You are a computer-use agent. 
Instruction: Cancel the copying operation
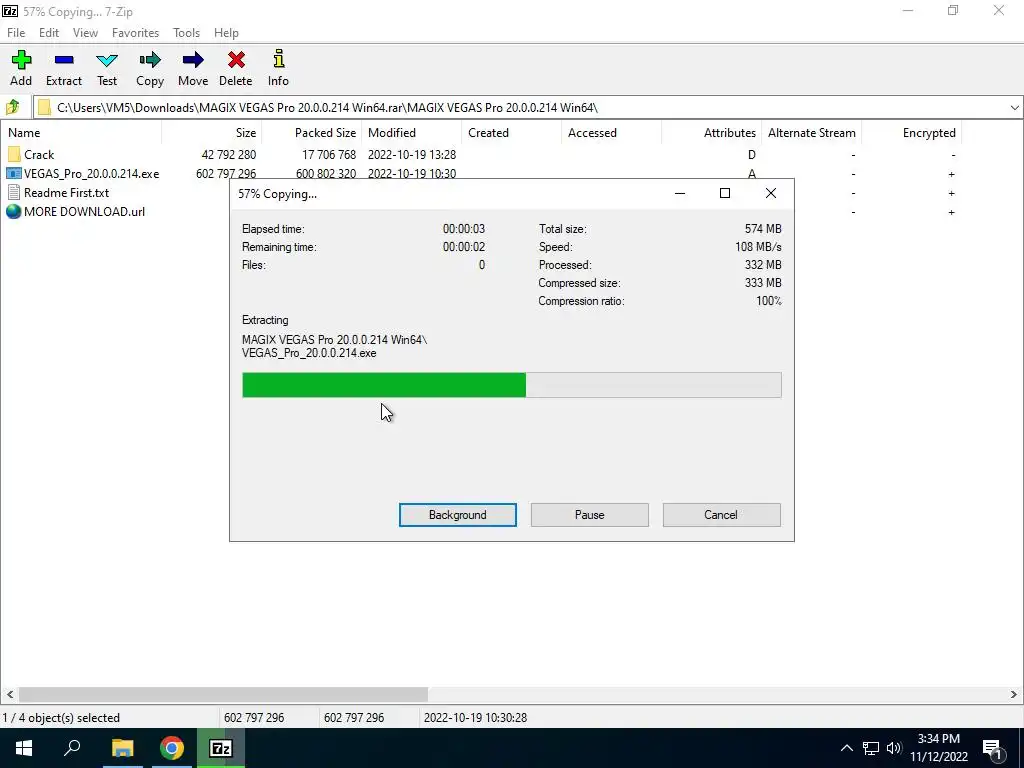click(x=721, y=515)
